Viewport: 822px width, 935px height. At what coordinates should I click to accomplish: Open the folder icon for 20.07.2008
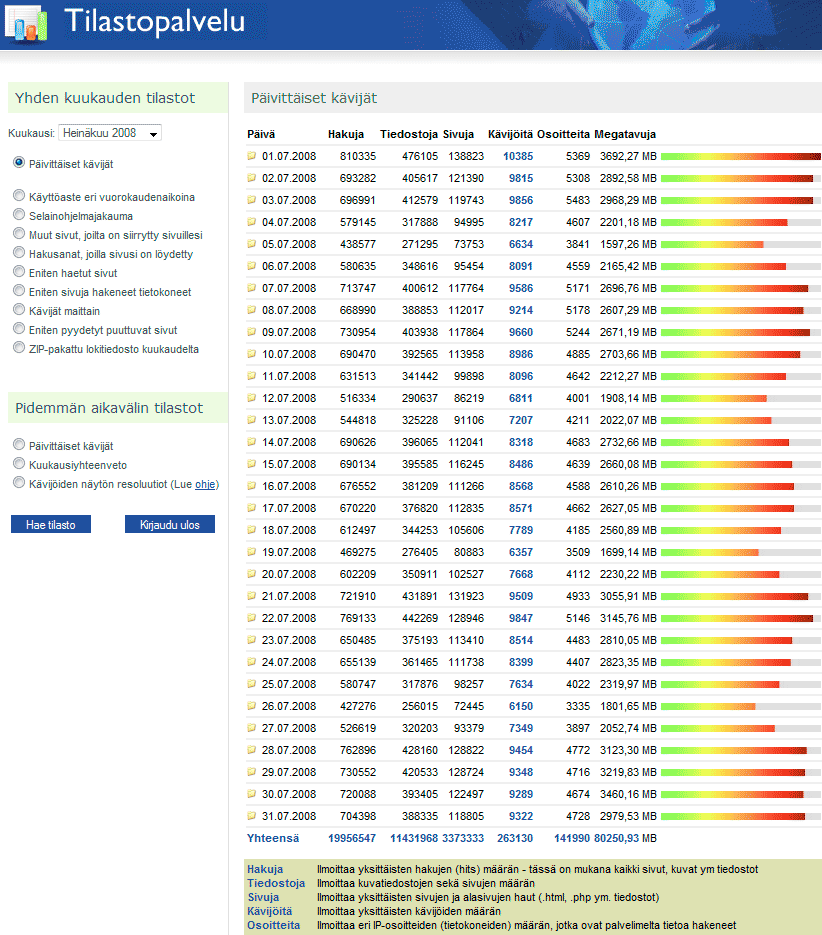[x=252, y=574]
